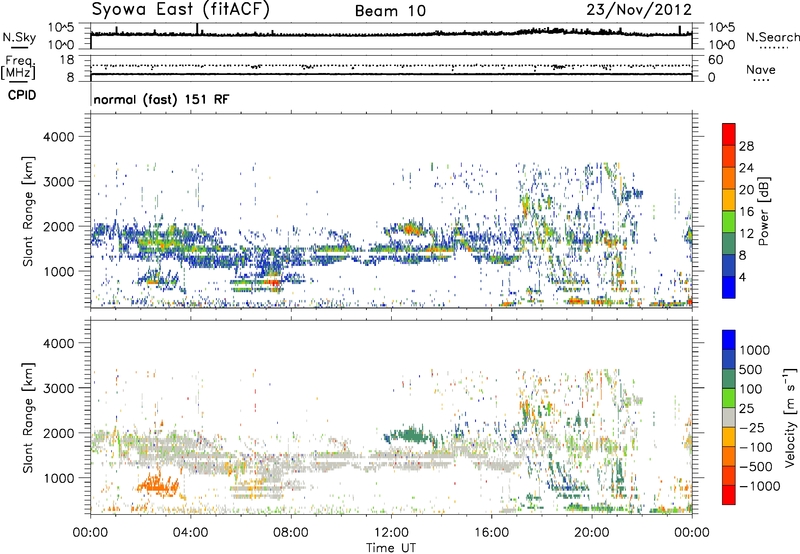Click the red high-power echo near 07:20
This screenshot has height=554, width=800.
click(x=273, y=282)
